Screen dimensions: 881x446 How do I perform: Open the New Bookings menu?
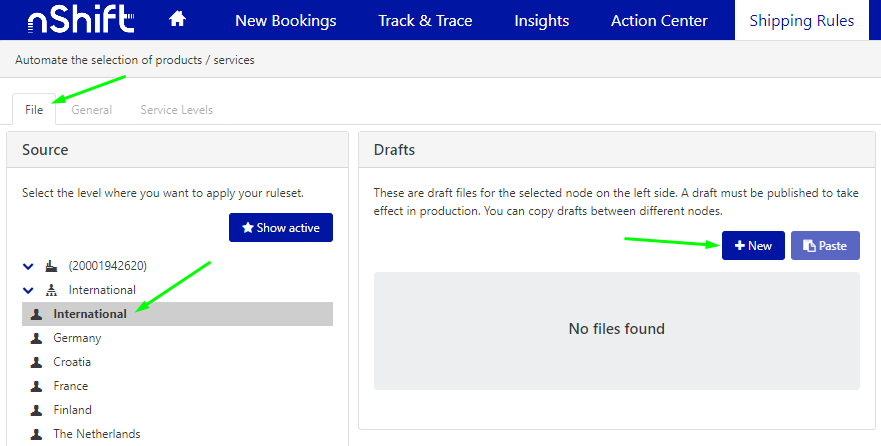pyautogui.click(x=285, y=20)
